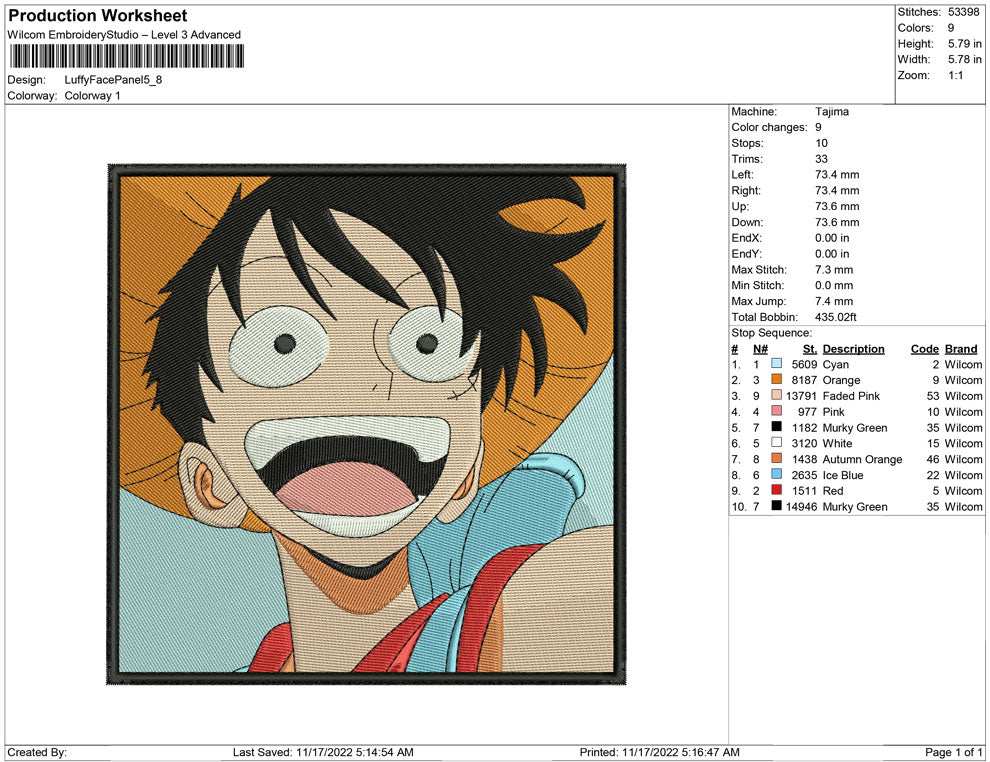Screen dimensions: 990x762
Task: Click the 'Page 1 of 1' footer text
Action: (x=953, y=752)
